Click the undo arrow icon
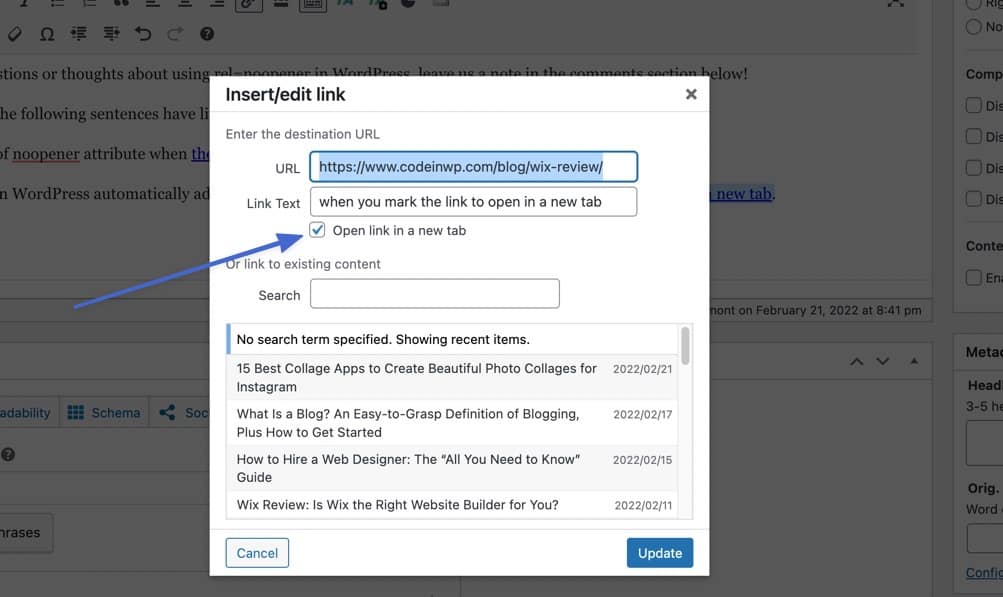The height and width of the screenshot is (597, 1003). [141, 33]
